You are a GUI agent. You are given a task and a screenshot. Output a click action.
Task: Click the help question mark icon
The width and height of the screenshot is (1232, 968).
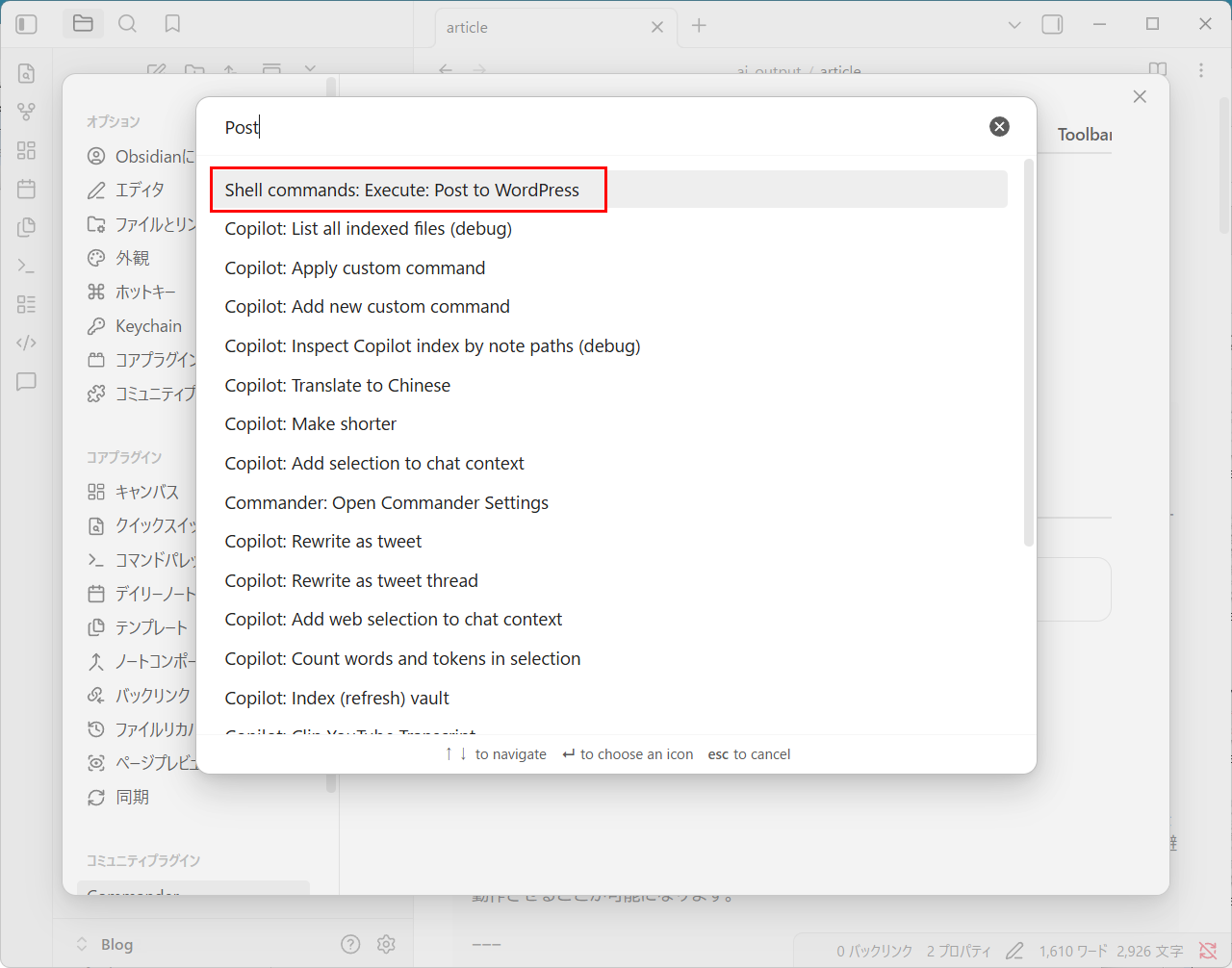point(350,944)
